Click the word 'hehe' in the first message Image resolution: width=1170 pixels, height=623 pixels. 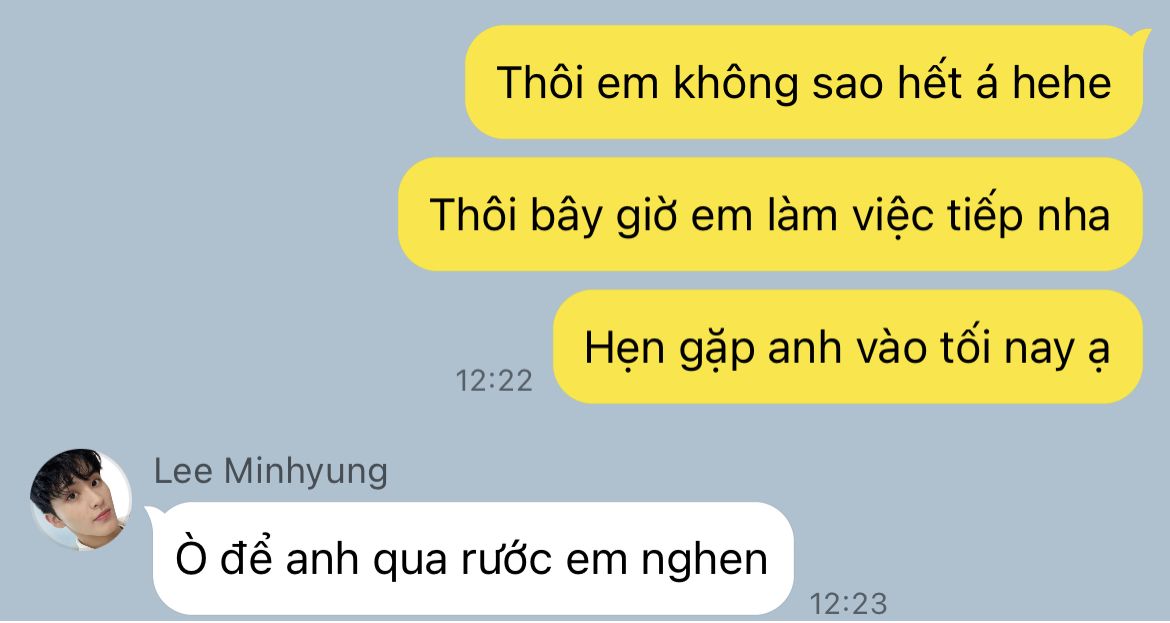[x=1061, y=82]
